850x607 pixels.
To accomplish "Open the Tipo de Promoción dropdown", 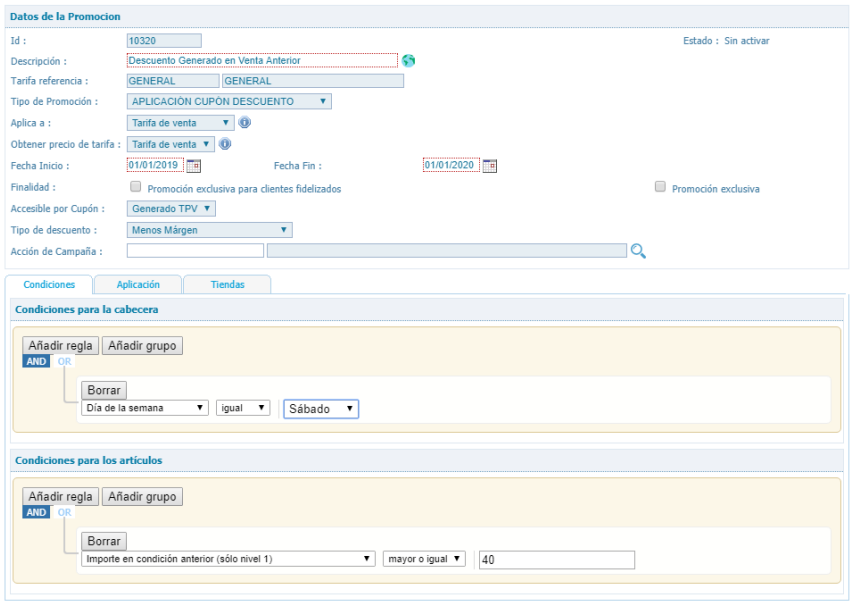I will (x=229, y=101).
